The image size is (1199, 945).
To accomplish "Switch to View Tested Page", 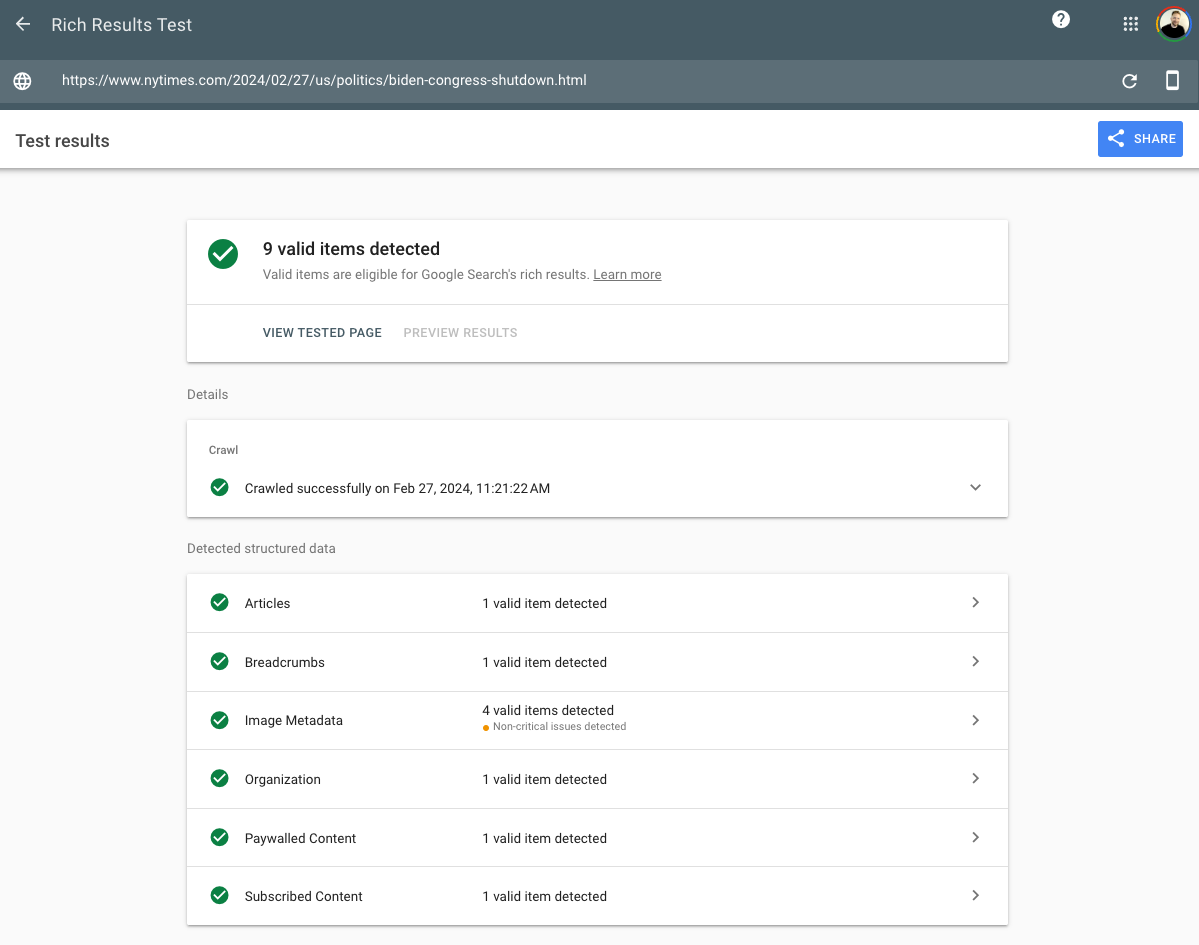I will click(x=322, y=332).
